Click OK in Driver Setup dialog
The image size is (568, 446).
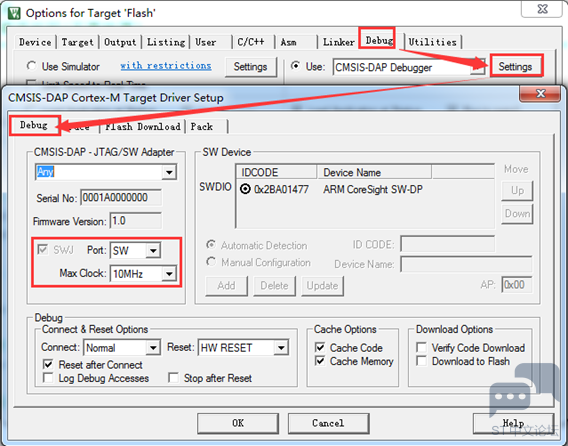(238, 423)
